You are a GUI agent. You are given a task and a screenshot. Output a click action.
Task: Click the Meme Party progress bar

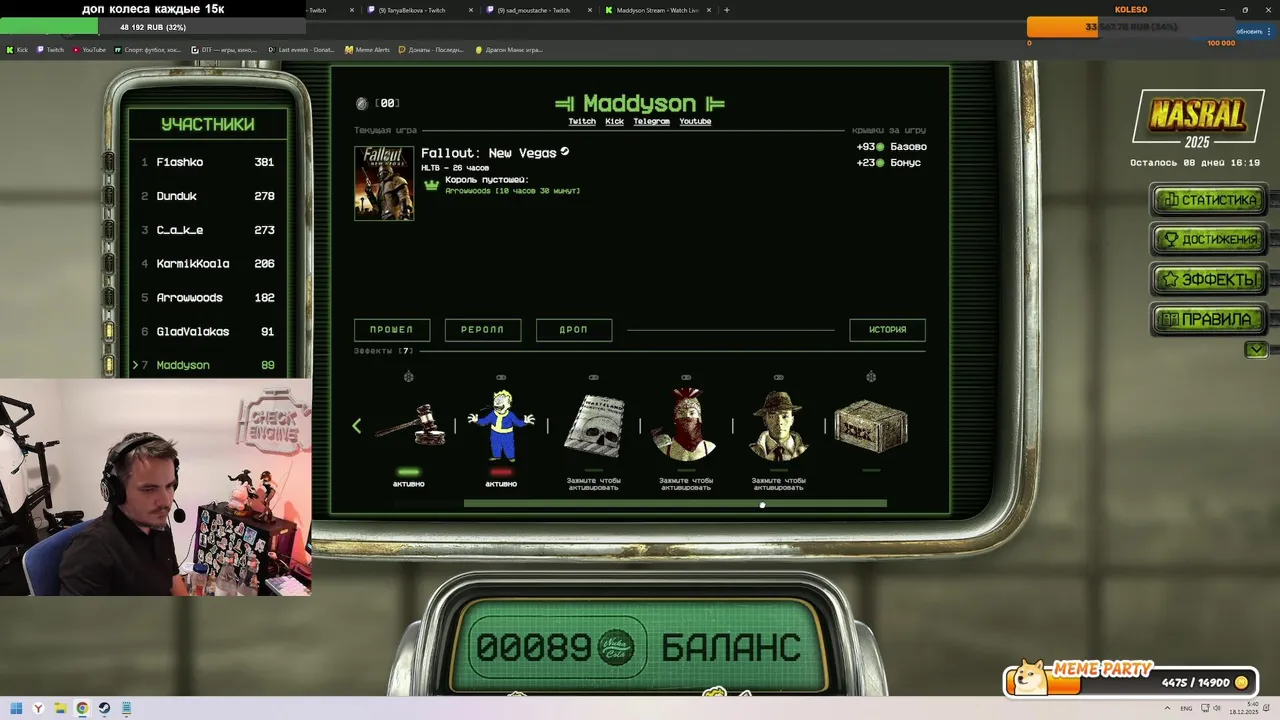coord(1133,684)
